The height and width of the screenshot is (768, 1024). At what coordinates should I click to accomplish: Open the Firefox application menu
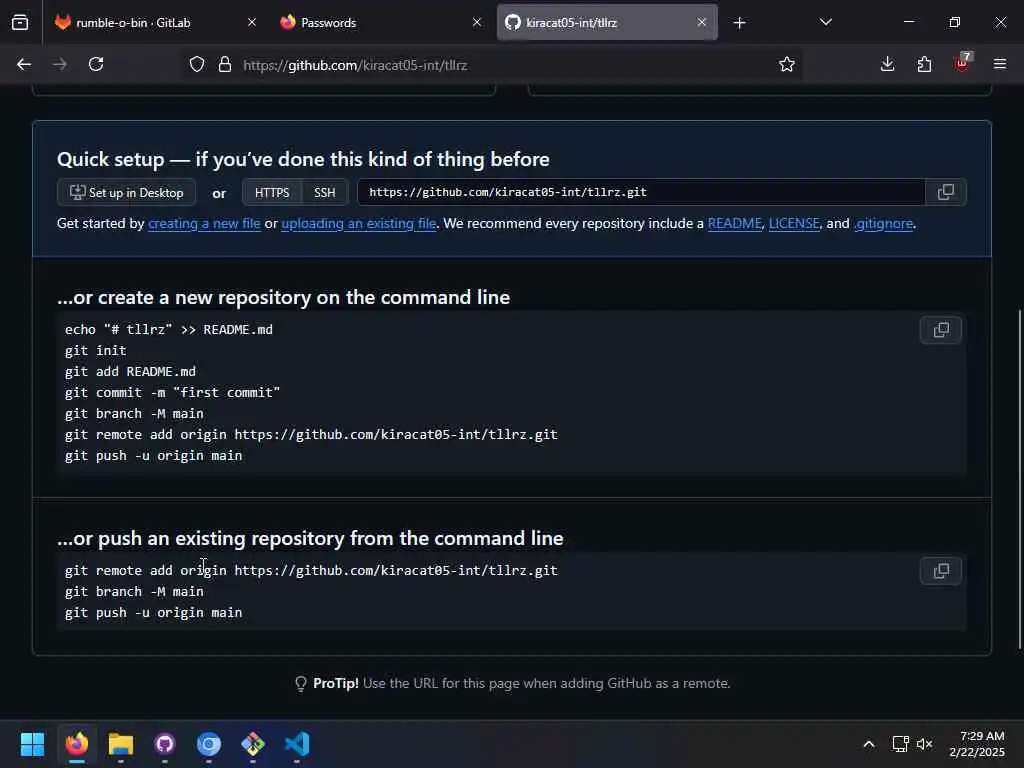point(999,64)
